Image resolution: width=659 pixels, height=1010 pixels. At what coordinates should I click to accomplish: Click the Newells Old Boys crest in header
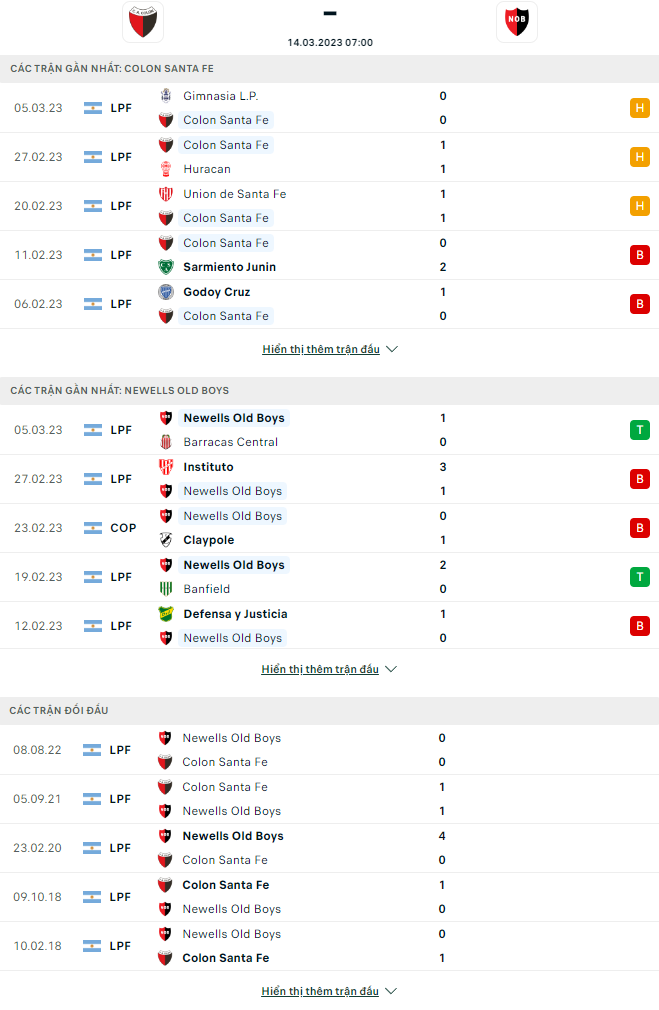pos(516,22)
